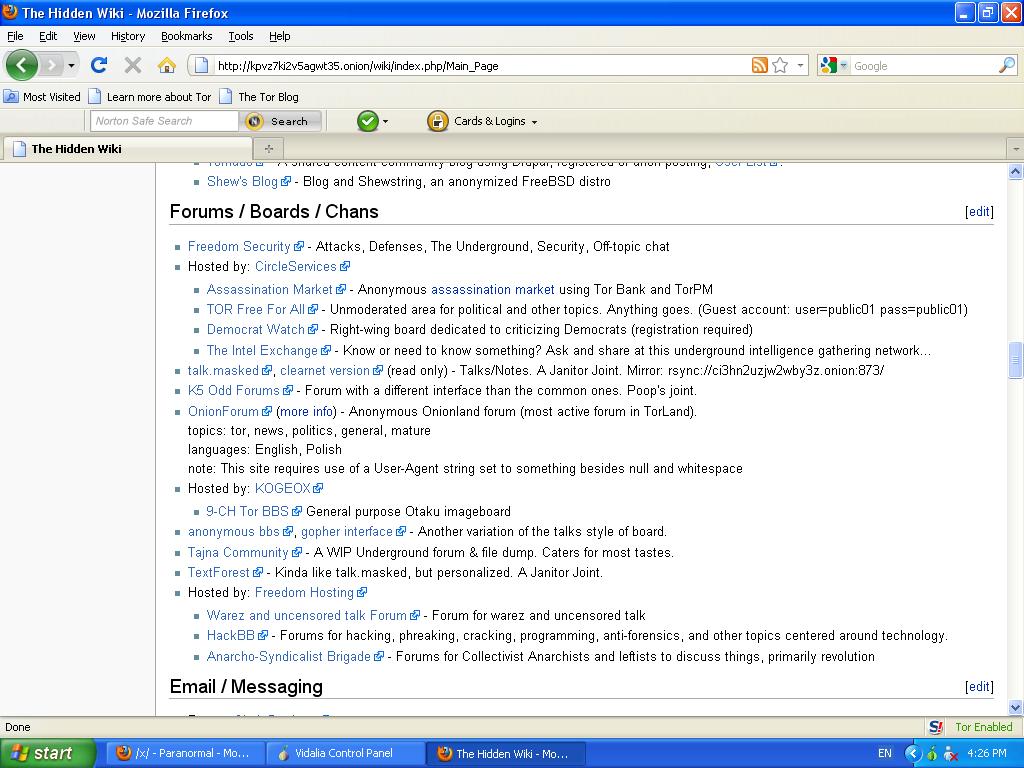
Task: Focus the Norton Safe Search field
Action: pos(164,121)
